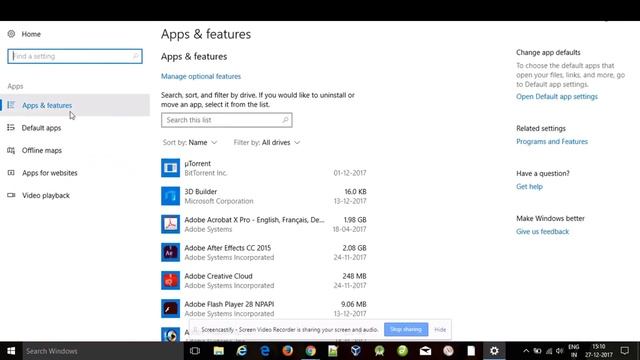Click Manage optional features link
Screen dimensions: 640x360
click(201, 76)
